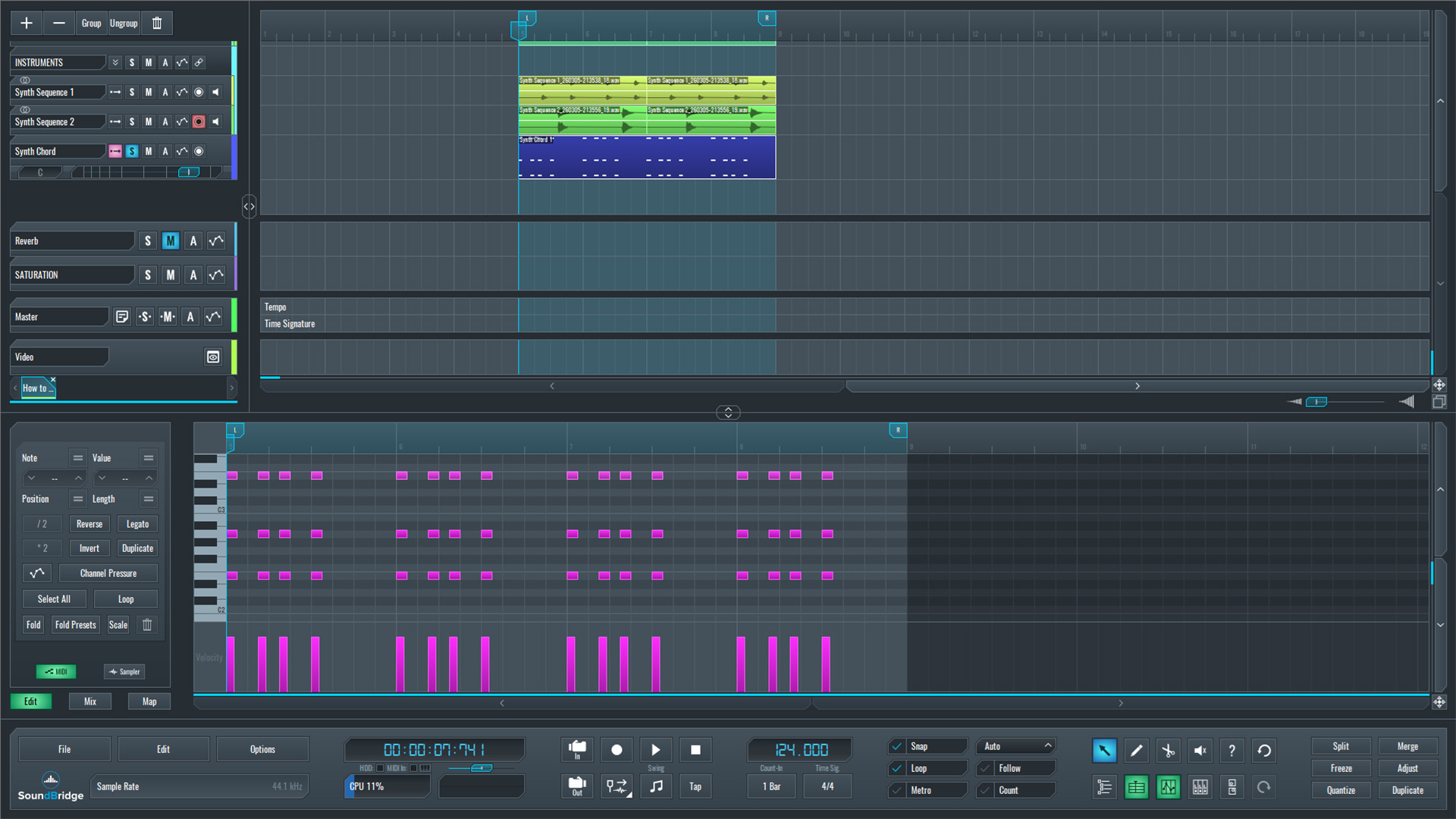Open the Options menu
1456x819 pixels.
coord(262,749)
